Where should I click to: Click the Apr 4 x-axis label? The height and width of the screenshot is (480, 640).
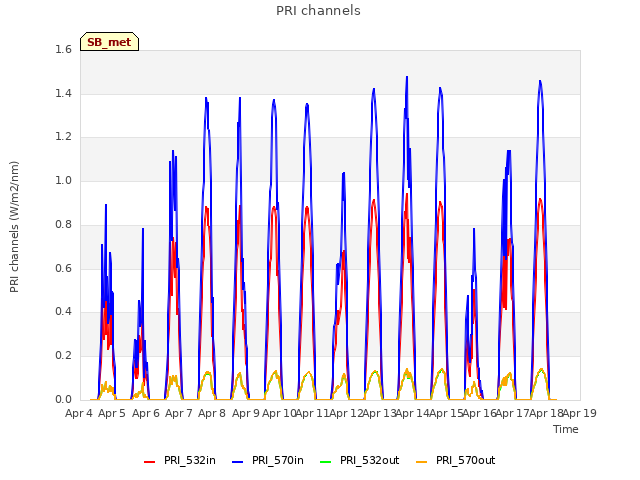79,413
